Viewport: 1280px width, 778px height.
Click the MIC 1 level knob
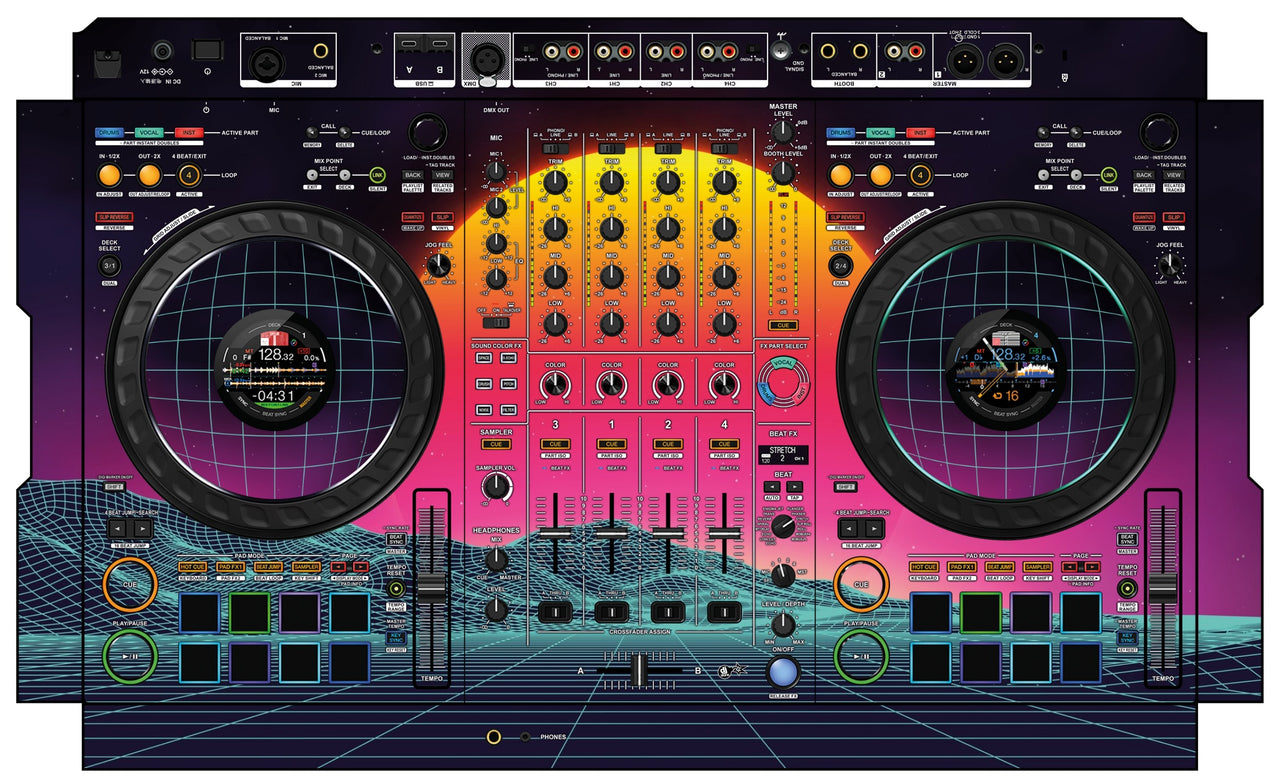click(x=496, y=171)
